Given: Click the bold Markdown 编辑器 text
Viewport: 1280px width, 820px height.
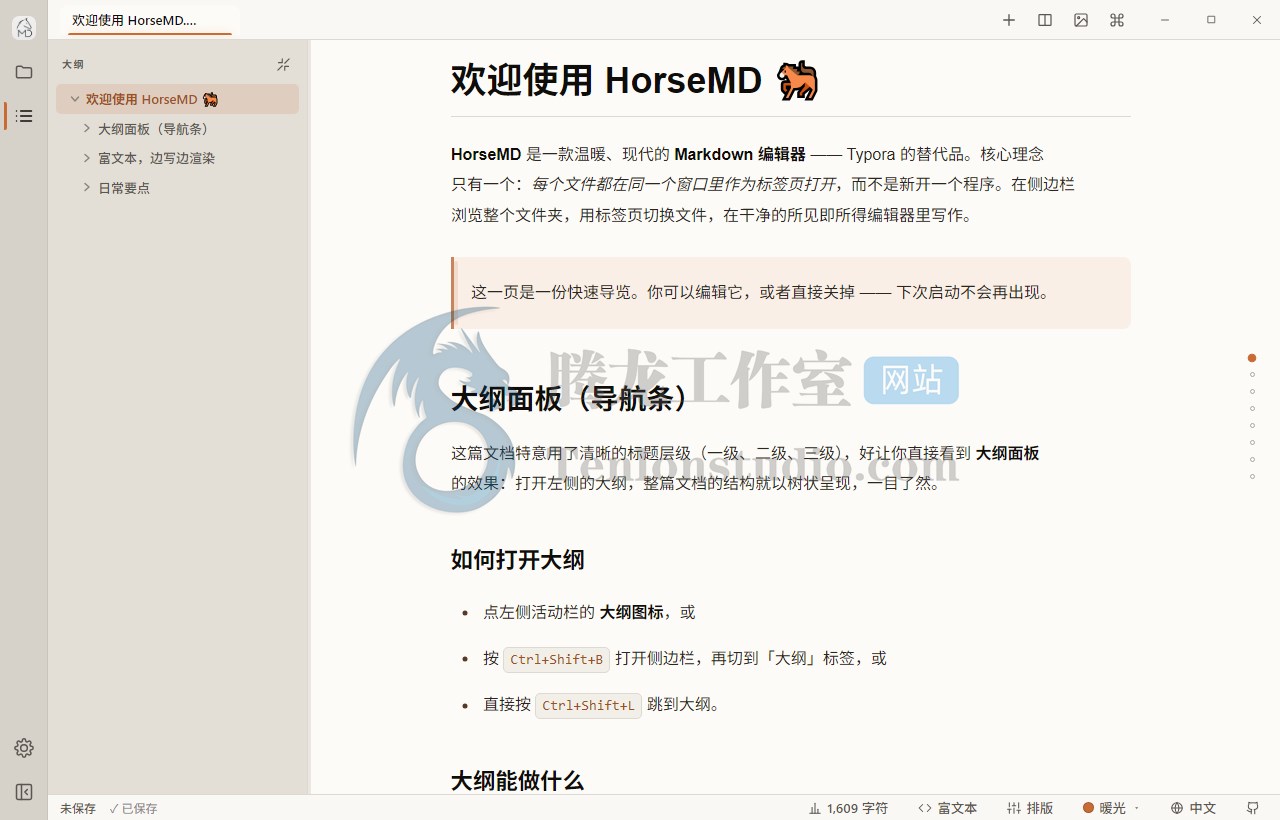Looking at the screenshot, I should point(740,154).
